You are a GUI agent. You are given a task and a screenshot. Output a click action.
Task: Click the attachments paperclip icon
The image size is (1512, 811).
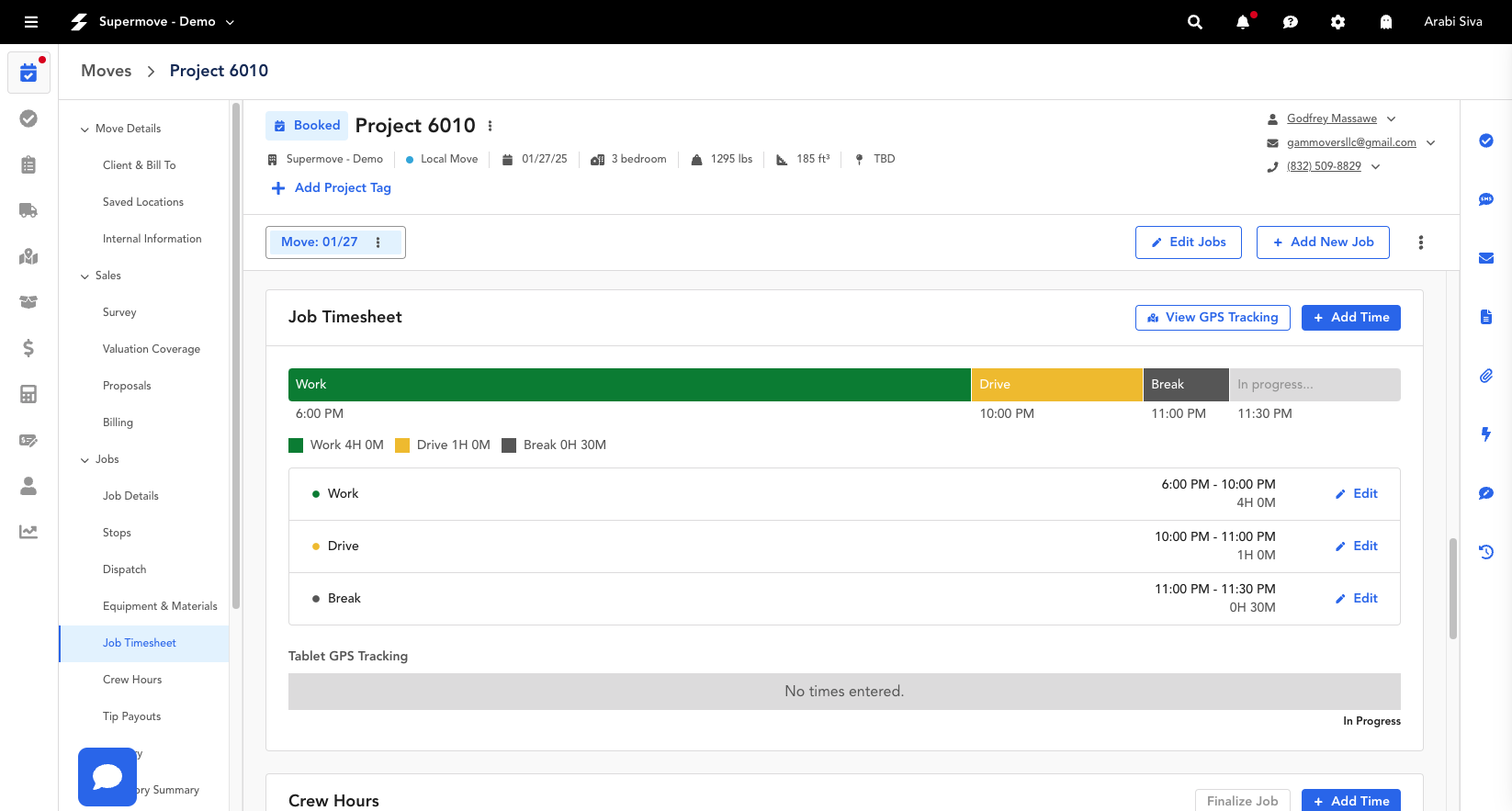click(x=1485, y=376)
